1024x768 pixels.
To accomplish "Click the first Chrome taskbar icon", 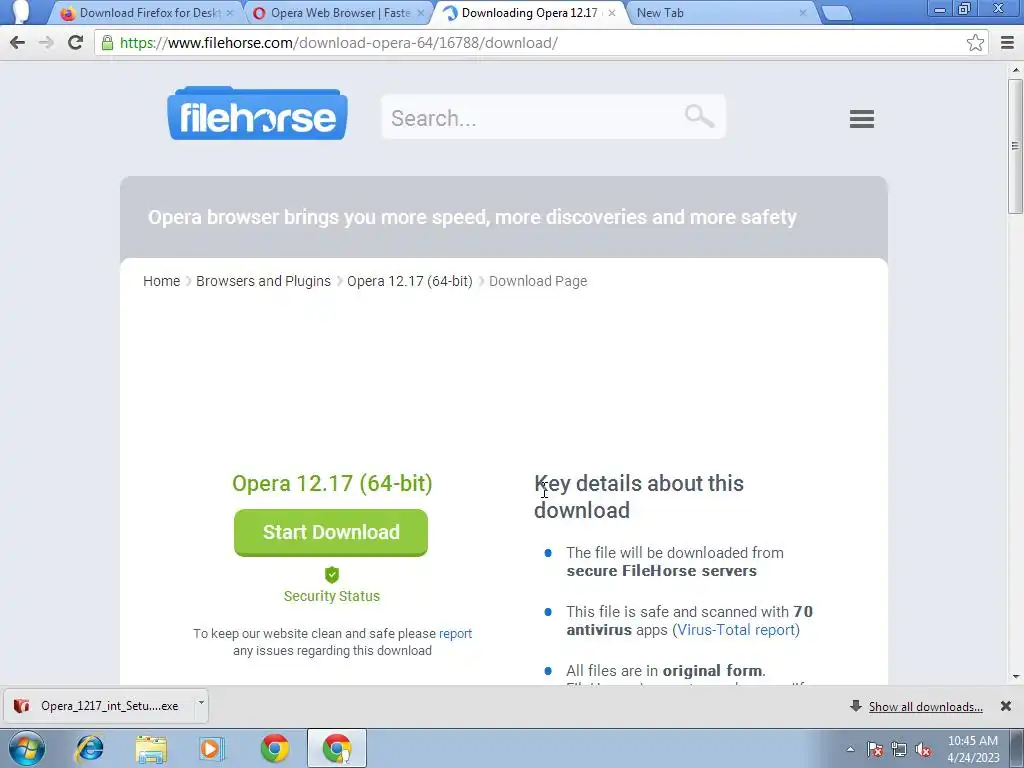I will coord(274,748).
